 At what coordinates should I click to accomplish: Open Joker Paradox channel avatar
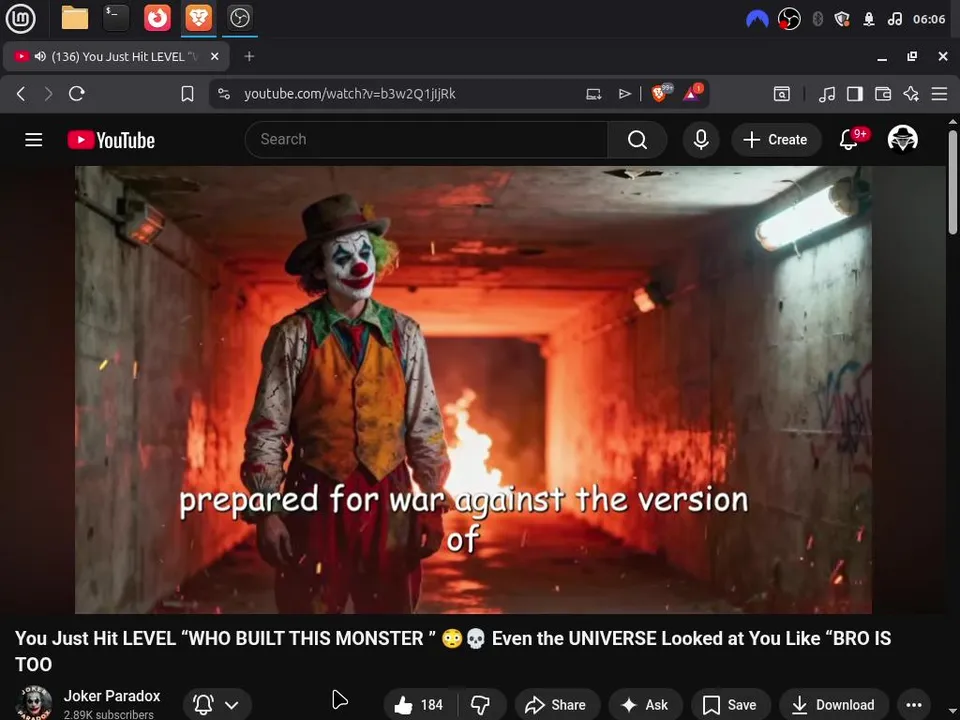click(x=34, y=703)
